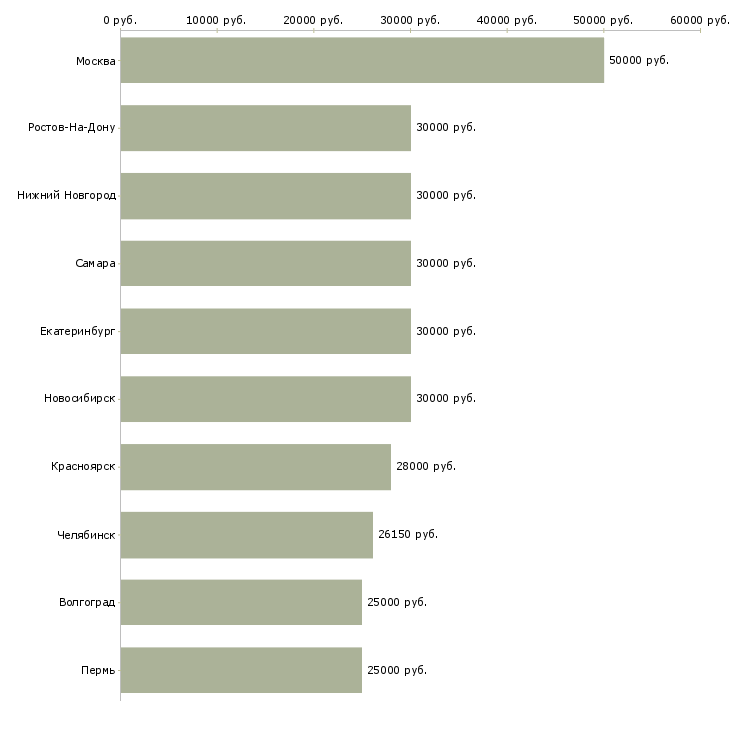The width and height of the screenshot is (730, 730).
Task: Click the 28000 руб. value label
Action: [x=425, y=467]
